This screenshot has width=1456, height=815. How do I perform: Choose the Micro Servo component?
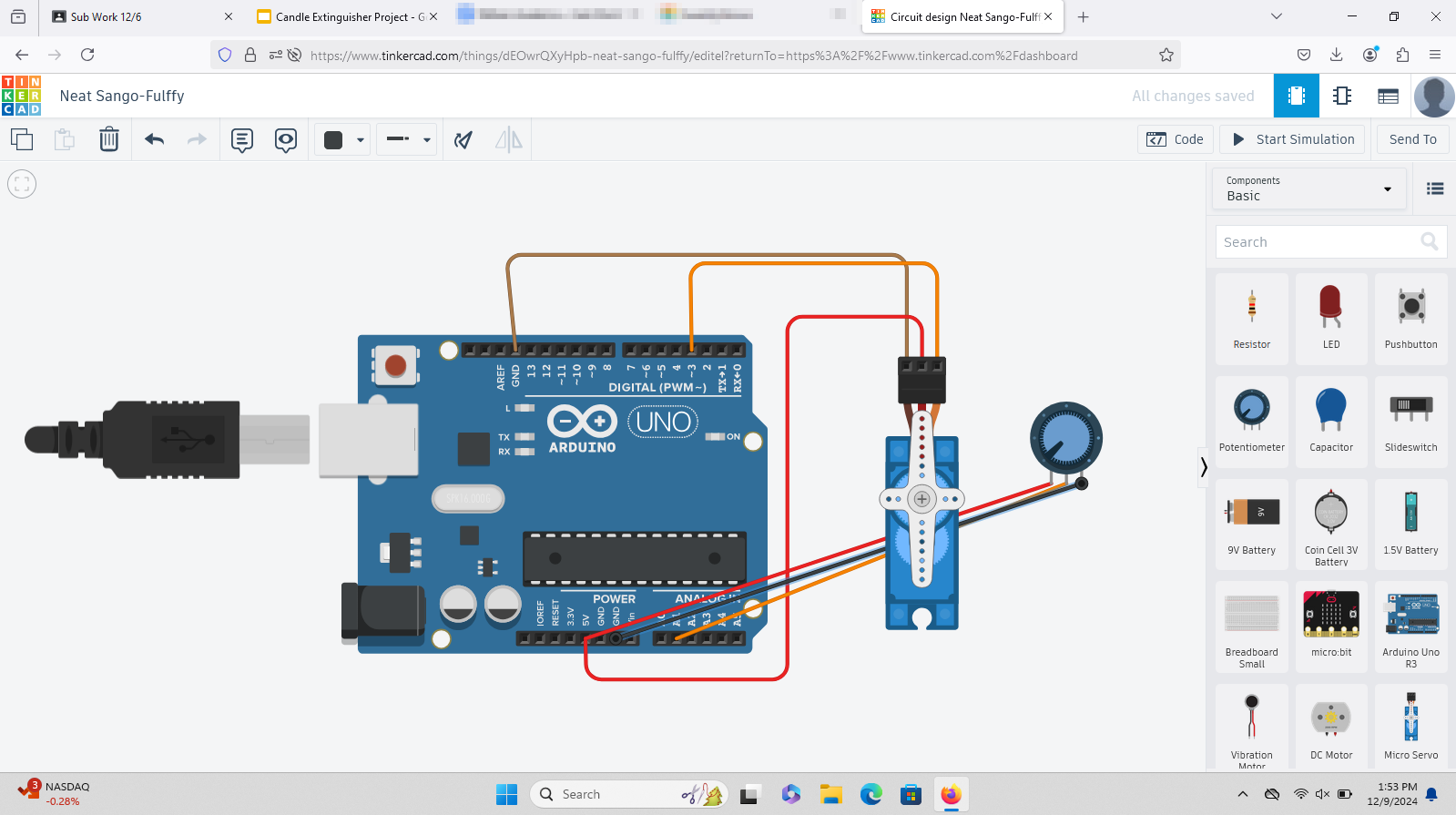pyautogui.click(x=1411, y=728)
